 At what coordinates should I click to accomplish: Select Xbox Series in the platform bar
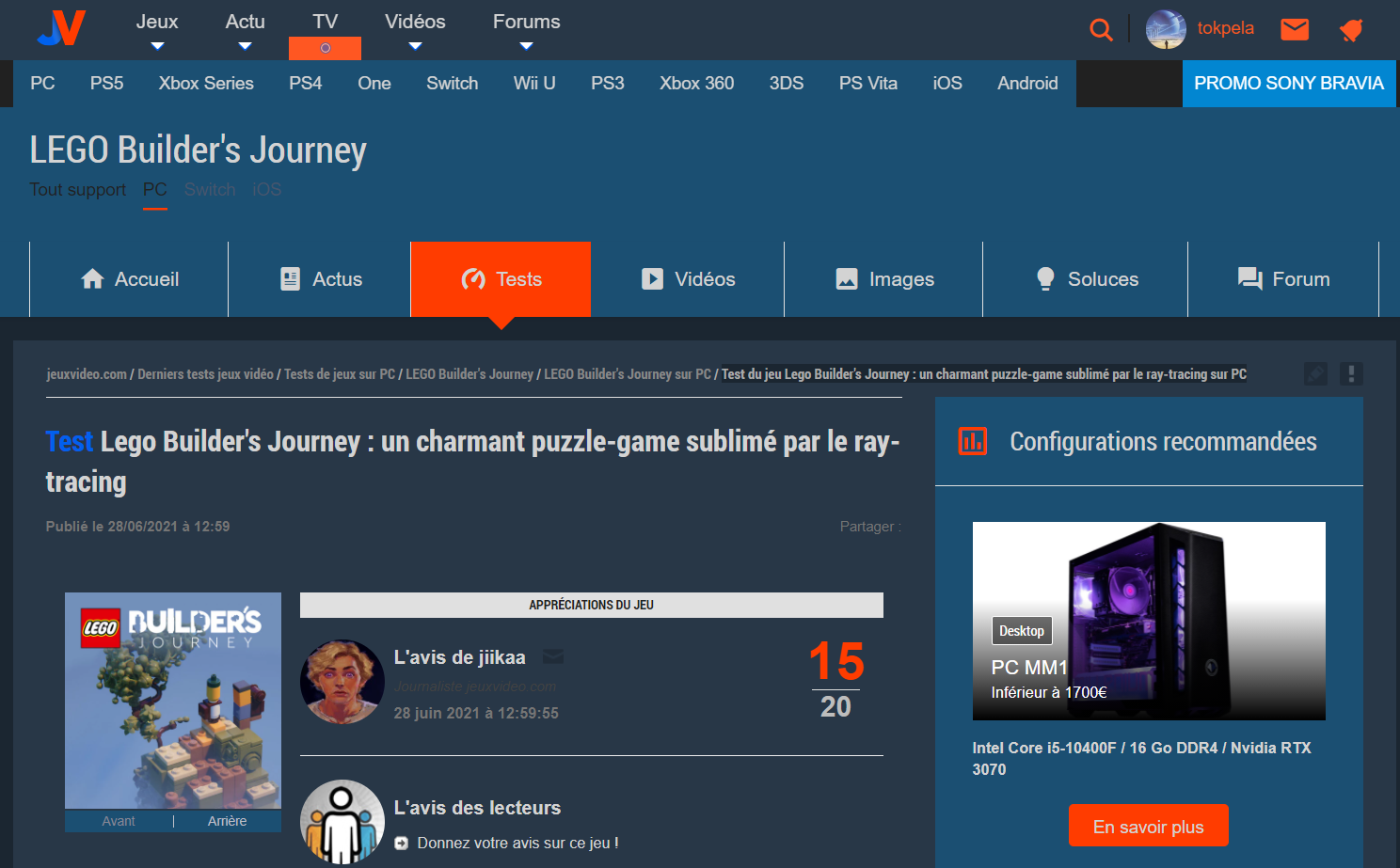206,84
